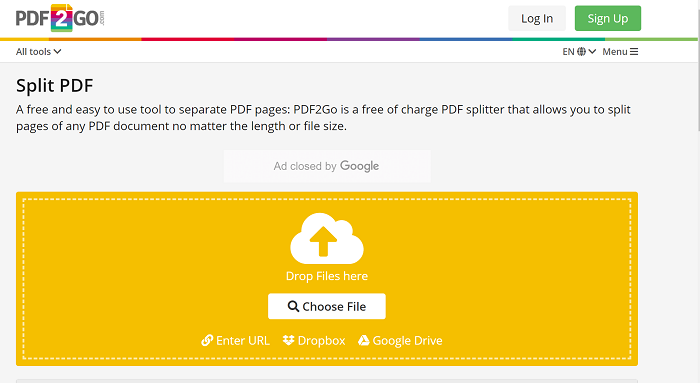Click the Log In button
The height and width of the screenshot is (383, 700).
537,18
